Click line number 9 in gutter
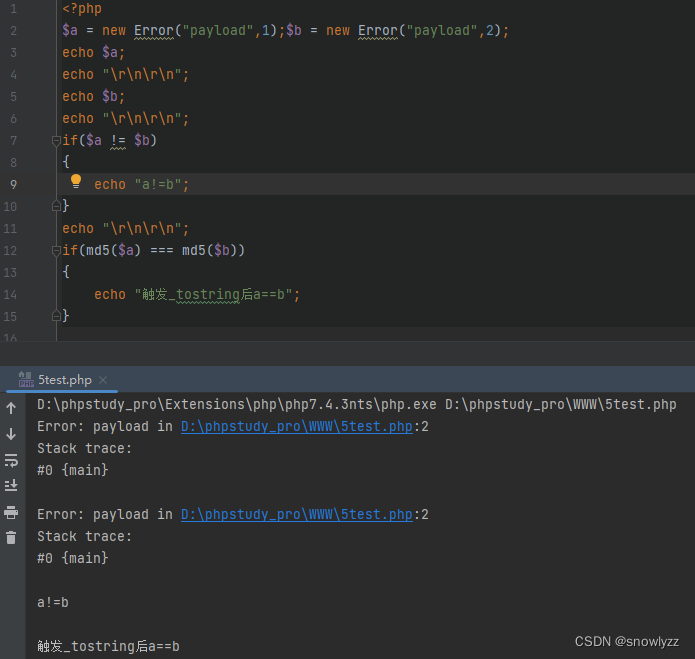The image size is (695, 659). pos(13,184)
